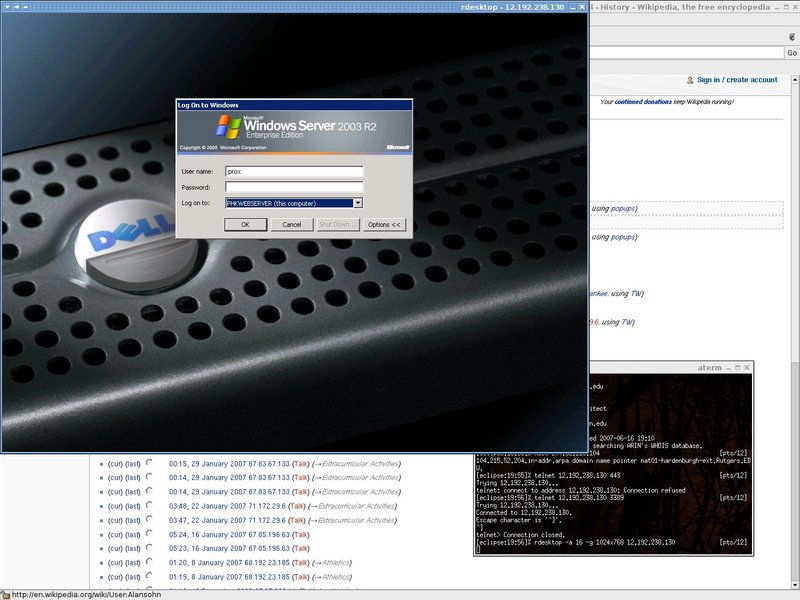The height and width of the screenshot is (600, 800).
Task: Click the user icon beside Sign in
Action: click(x=689, y=80)
